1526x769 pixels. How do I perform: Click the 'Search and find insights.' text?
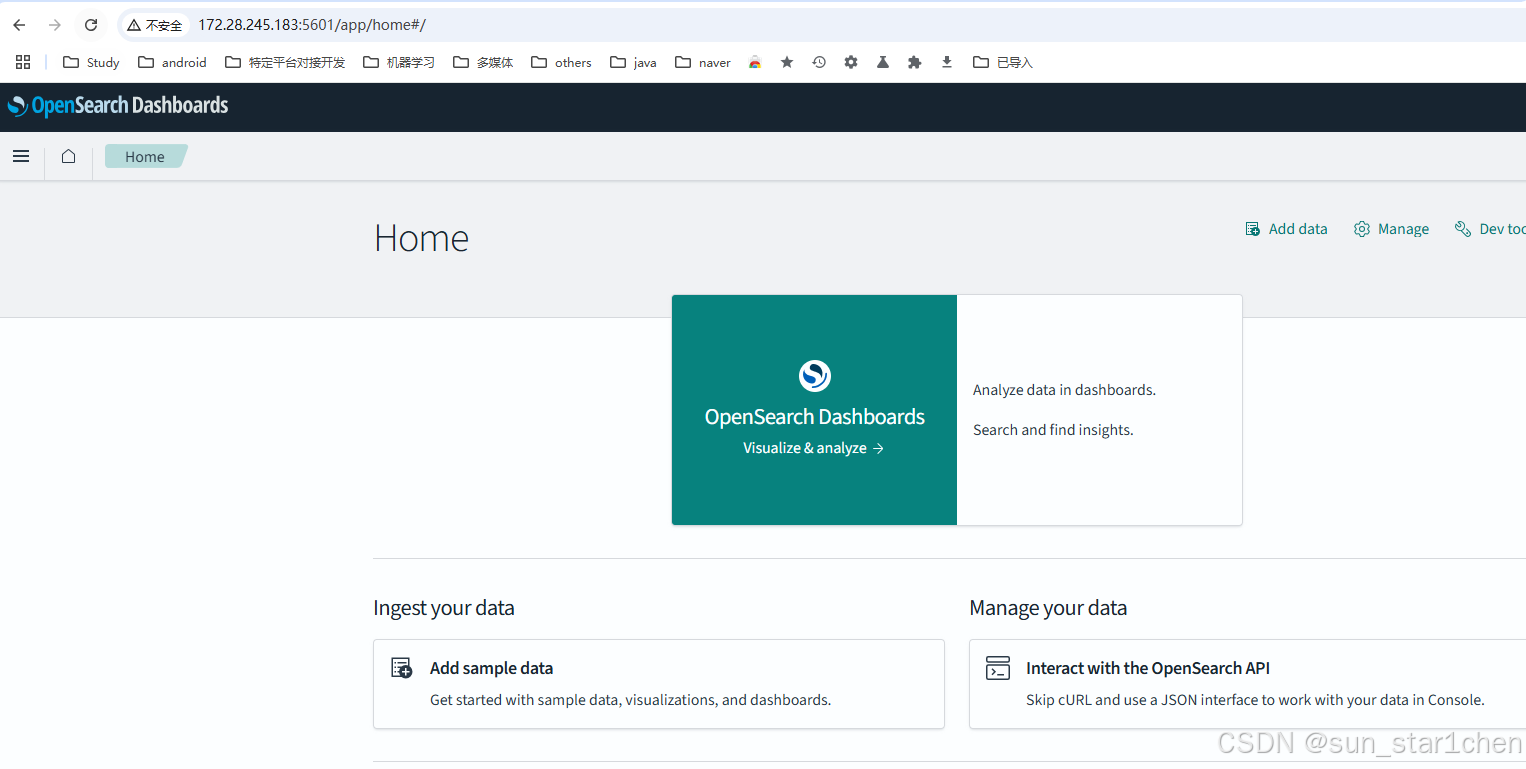(x=1053, y=430)
